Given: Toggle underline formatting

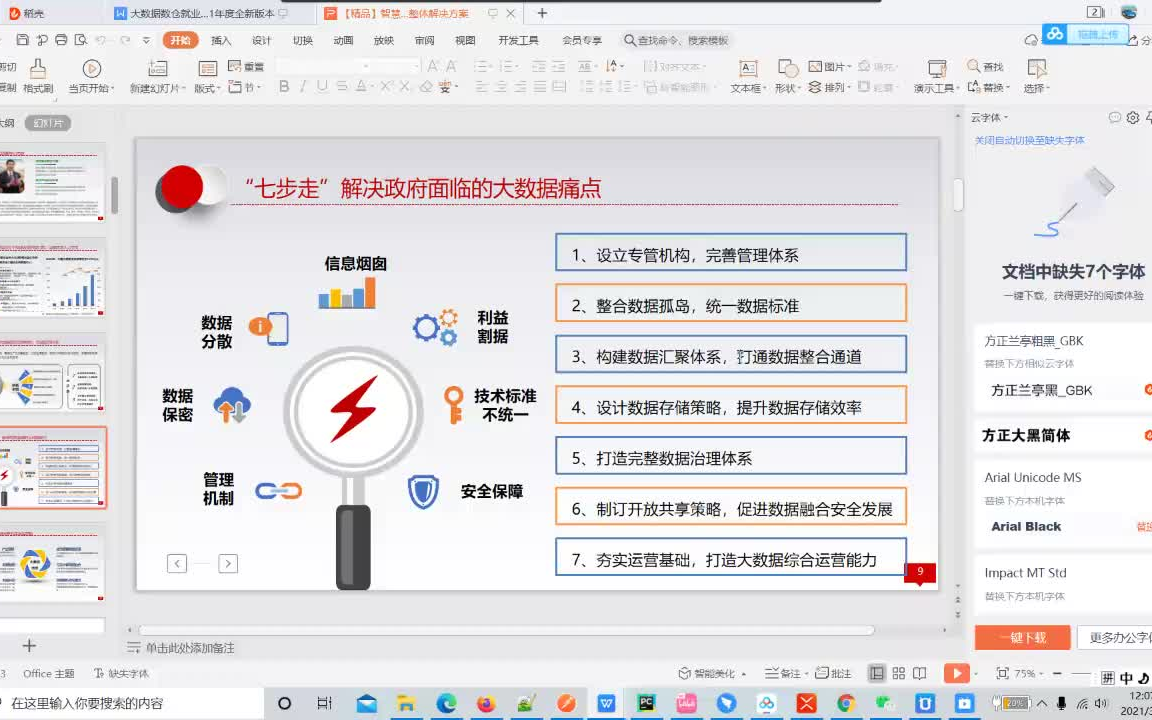Looking at the screenshot, I should 321,86.
